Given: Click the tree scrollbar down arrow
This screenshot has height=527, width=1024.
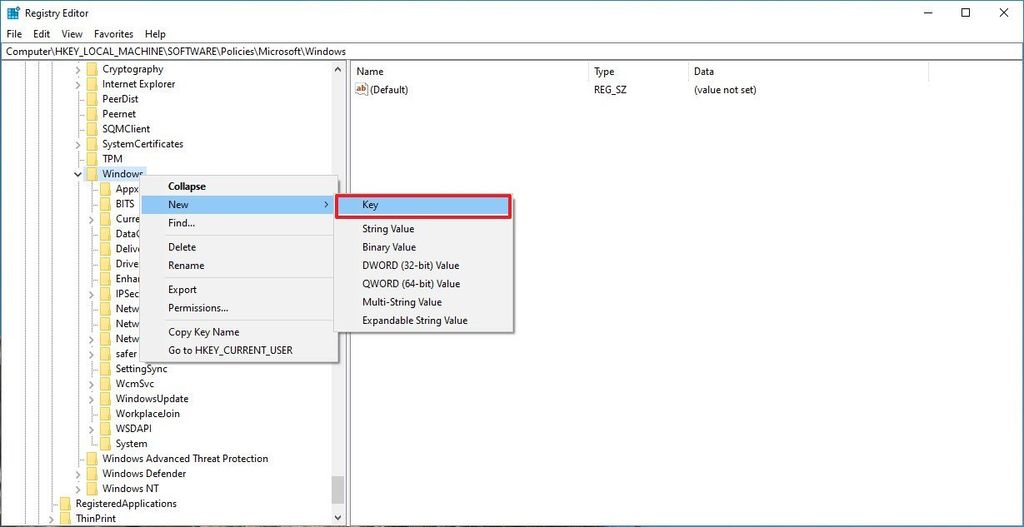Looking at the screenshot, I should [x=338, y=518].
